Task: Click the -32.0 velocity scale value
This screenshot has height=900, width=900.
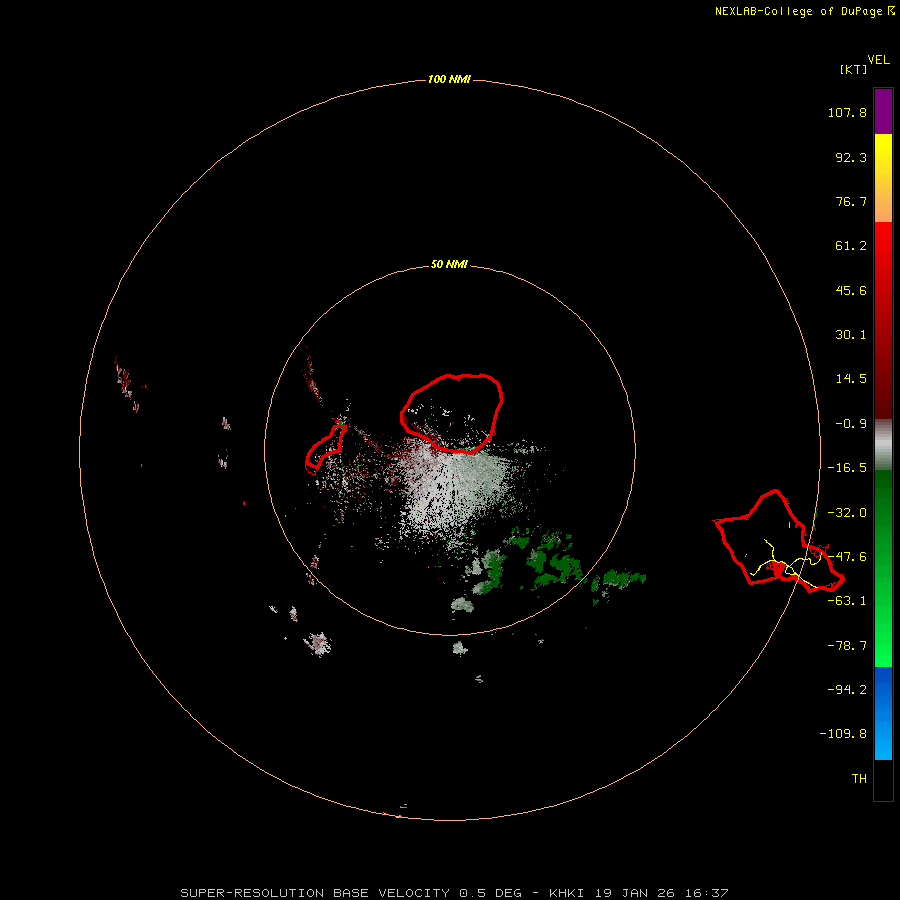Action: click(847, 513)
